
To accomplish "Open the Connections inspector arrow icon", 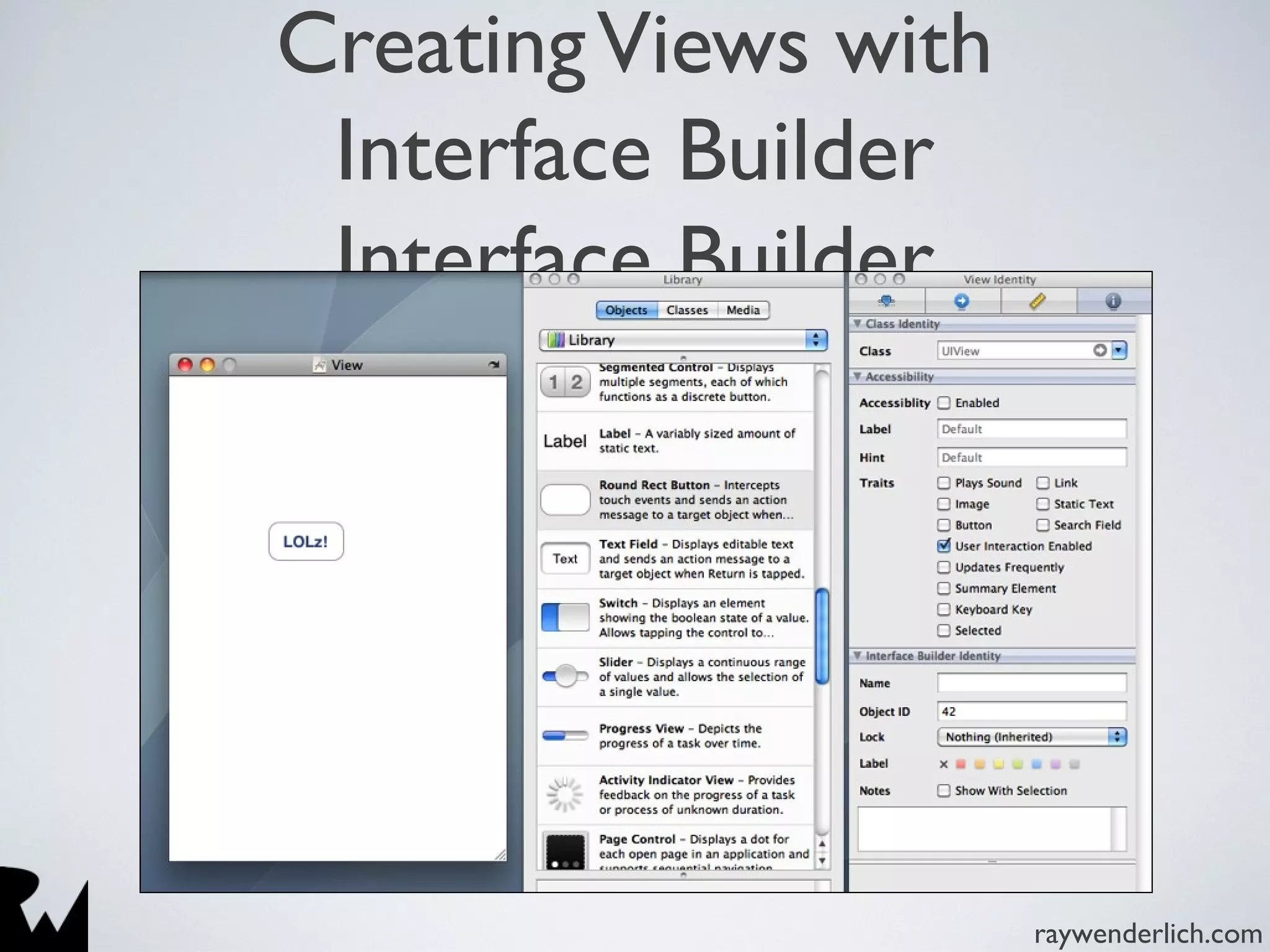I will click(x=962, y=301).
